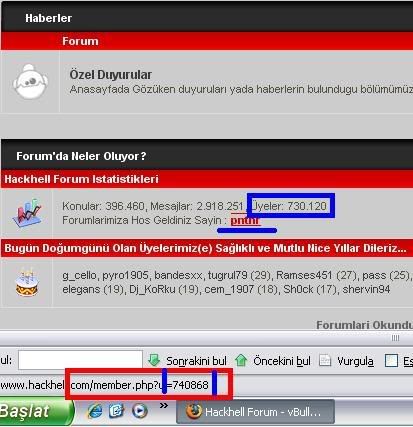Click the Üyeler: 730.120 statistic text
Screen dimensions: 413x427
[289, 206]
